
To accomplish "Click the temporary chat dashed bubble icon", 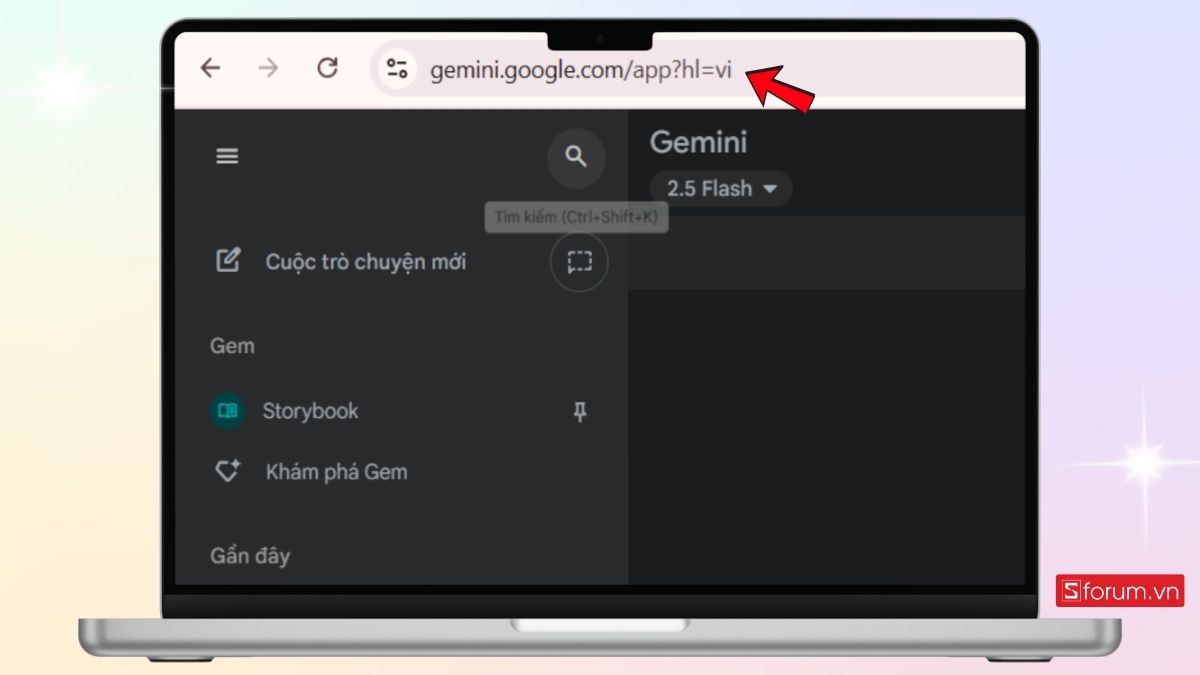I will pos(579,262).
